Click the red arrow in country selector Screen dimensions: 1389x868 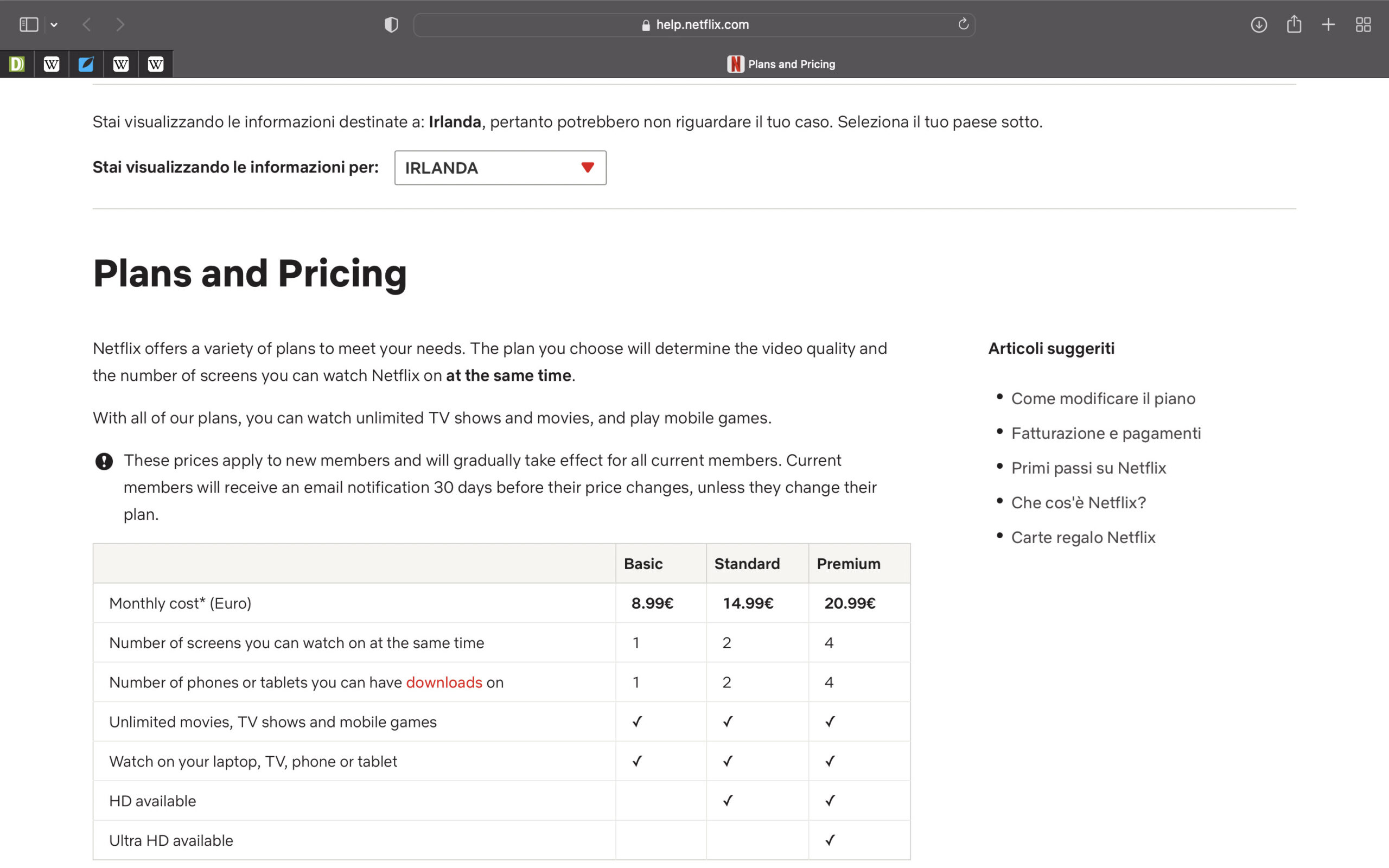pyautogui.click(x=587, y=168)
